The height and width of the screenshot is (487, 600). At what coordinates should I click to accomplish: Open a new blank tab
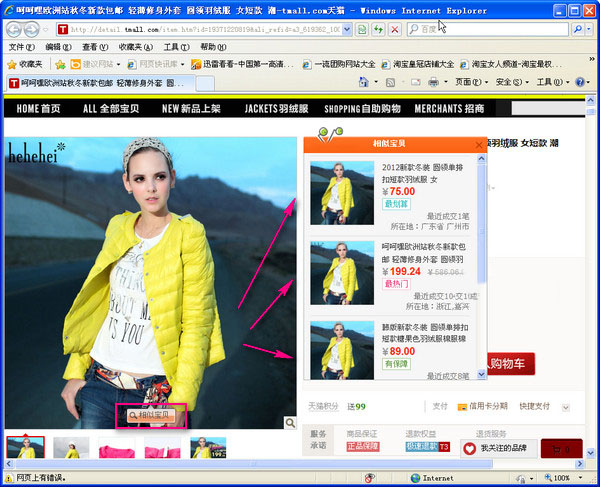pos(205,83)
